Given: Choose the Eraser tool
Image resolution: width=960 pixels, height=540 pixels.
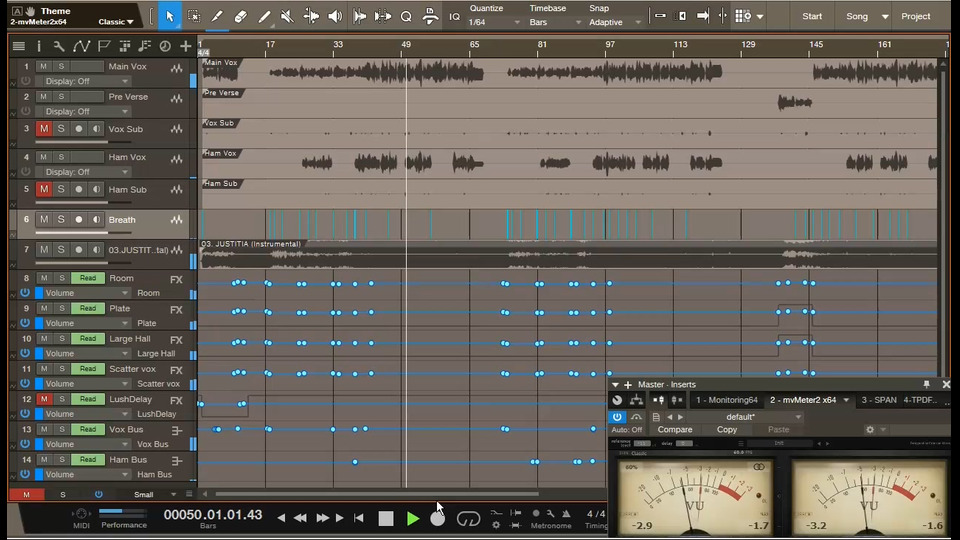Looking at the screenshot, I should pyautogui.click(x=240, y=16).
